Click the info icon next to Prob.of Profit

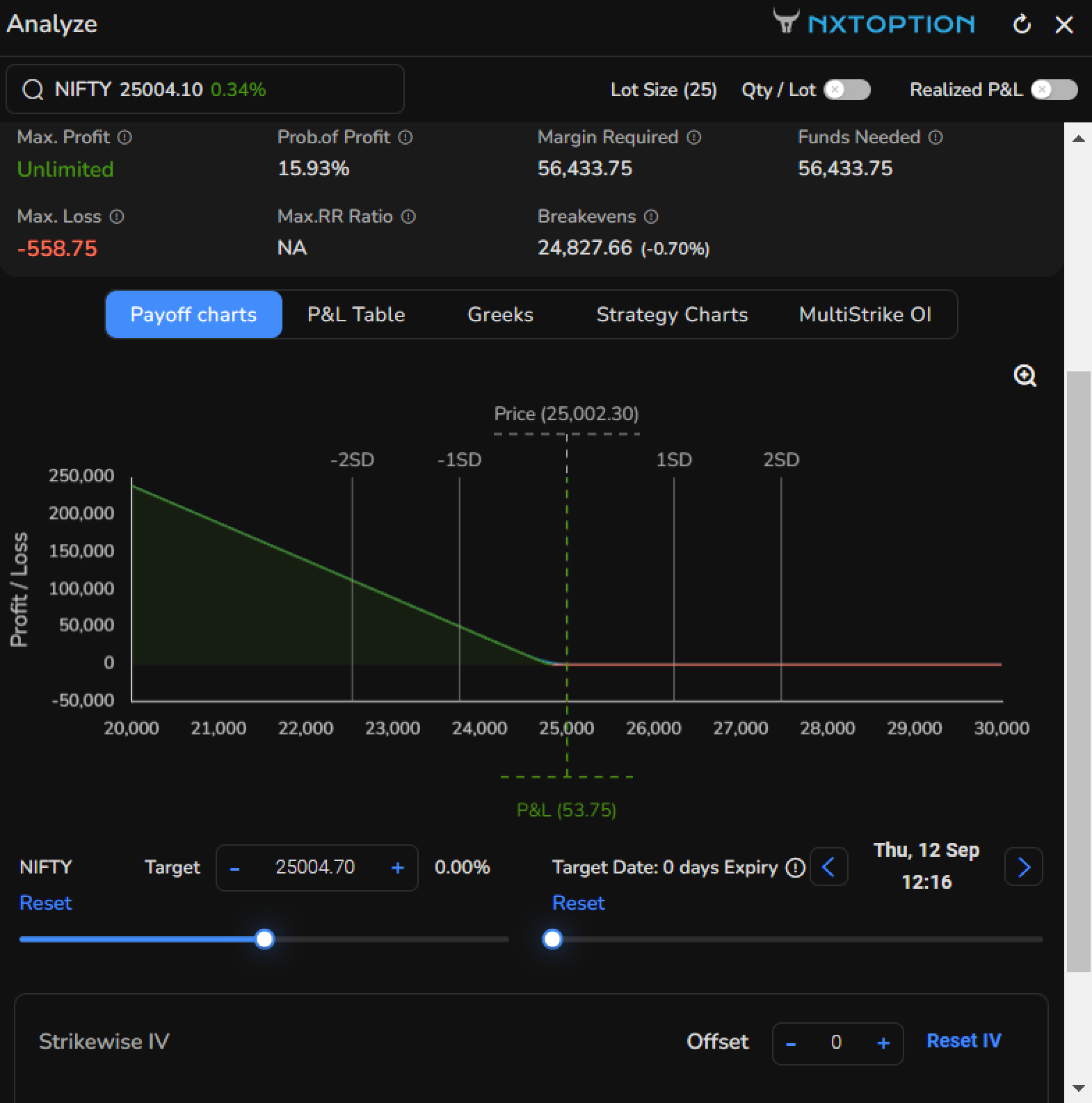[x=406, y=137]
